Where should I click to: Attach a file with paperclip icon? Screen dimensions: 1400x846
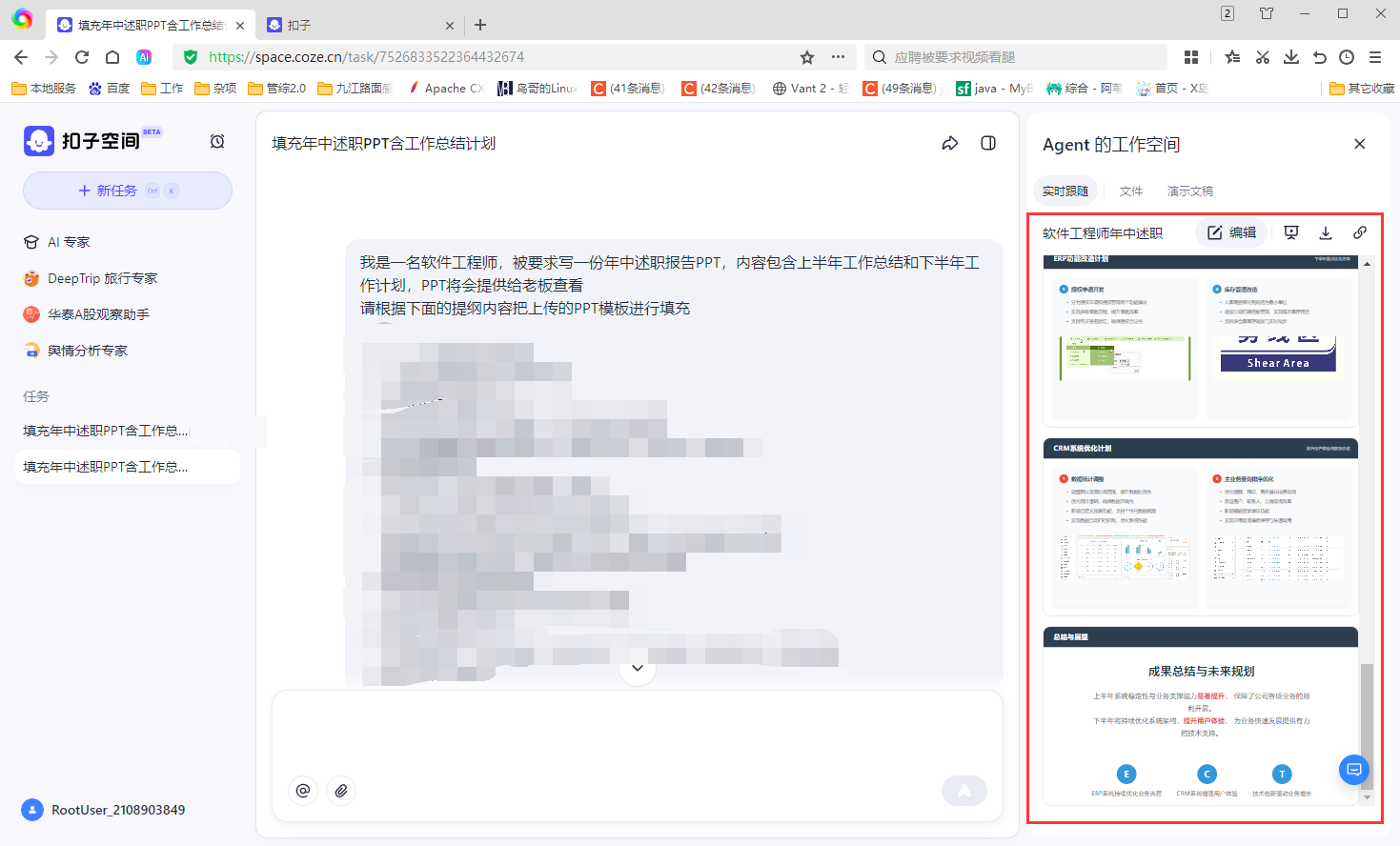341,790
